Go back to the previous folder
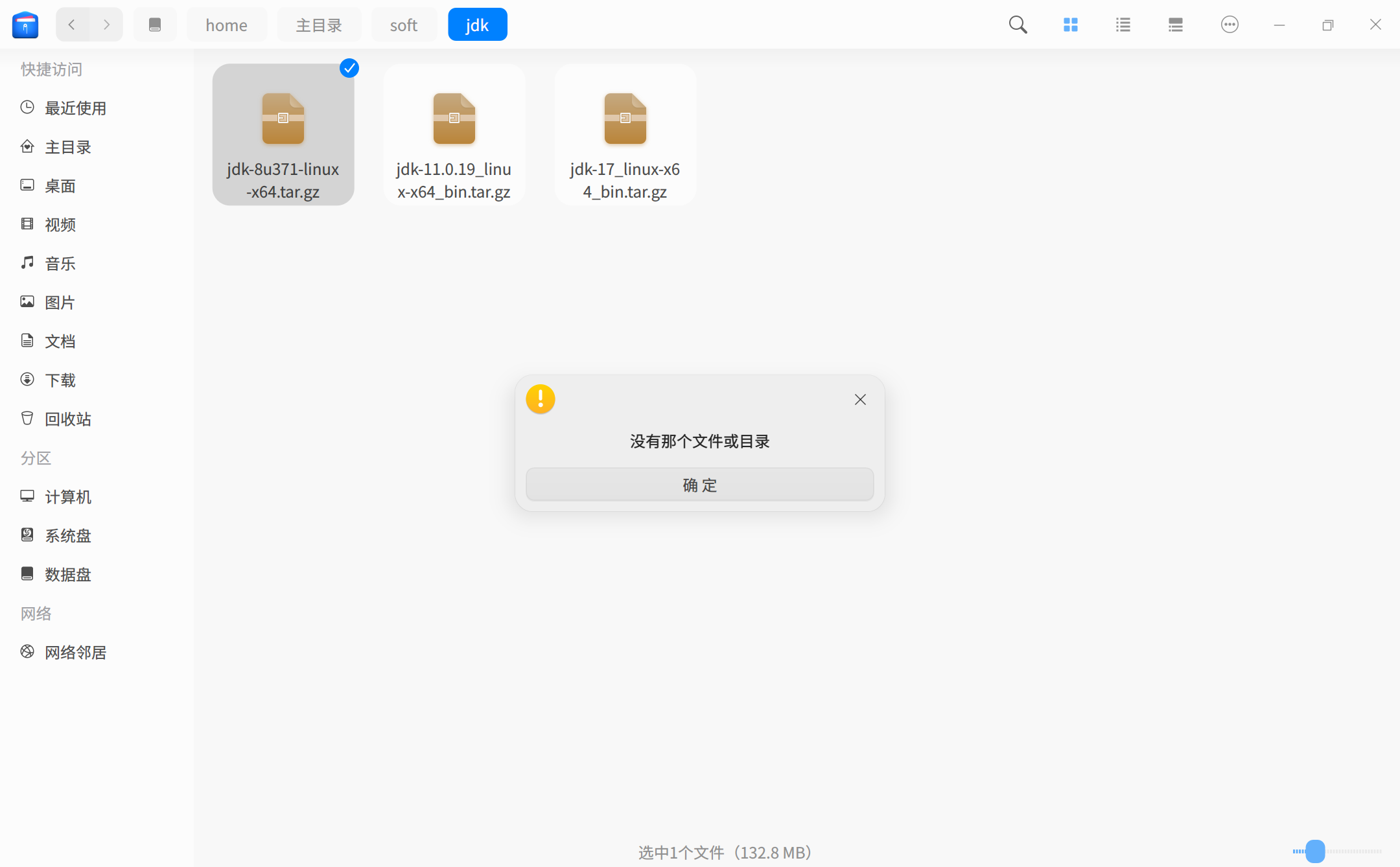 [72, 25]
